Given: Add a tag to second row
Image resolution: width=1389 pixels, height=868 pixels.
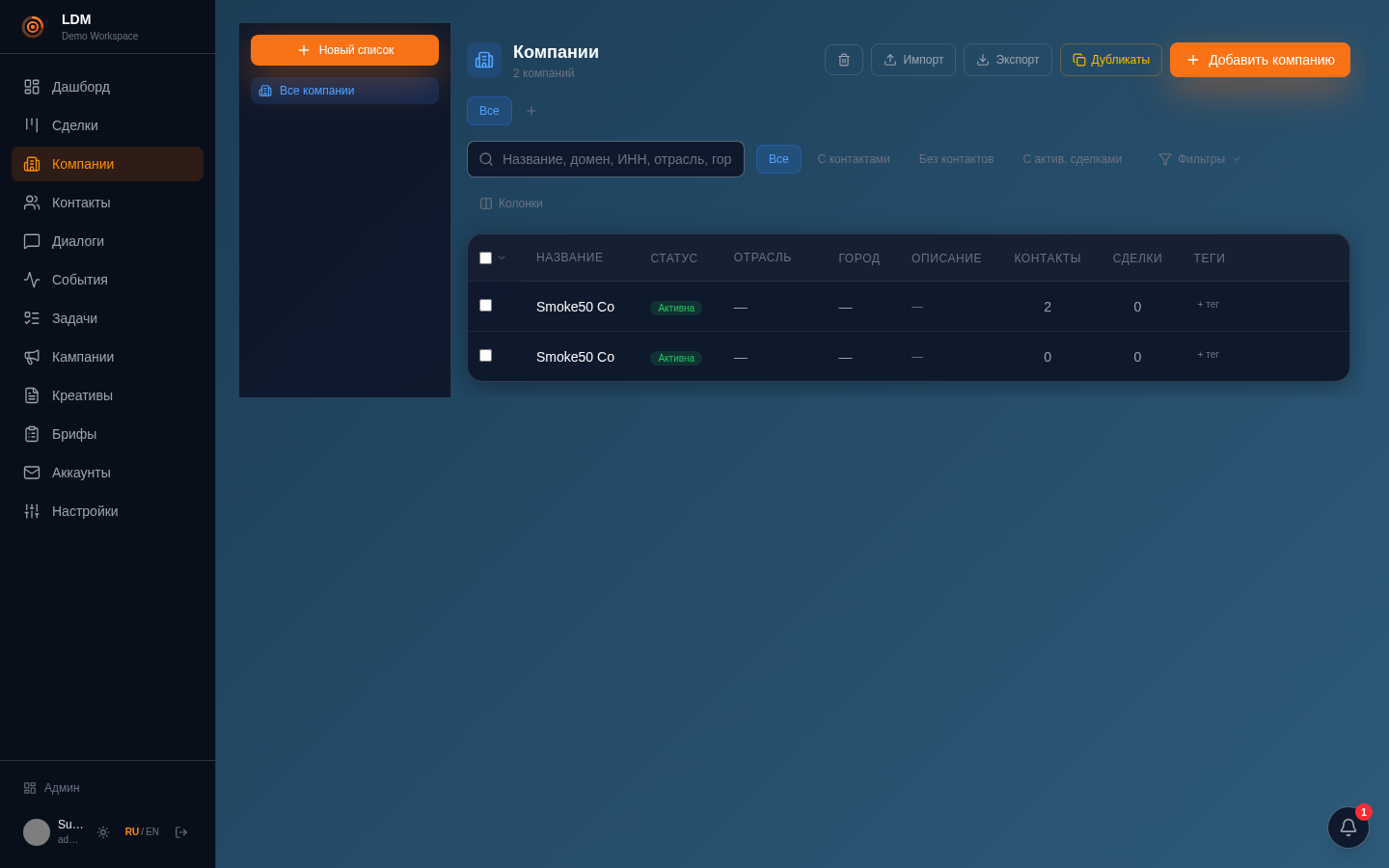Looking at the screenshot, I should point(1208,355).
